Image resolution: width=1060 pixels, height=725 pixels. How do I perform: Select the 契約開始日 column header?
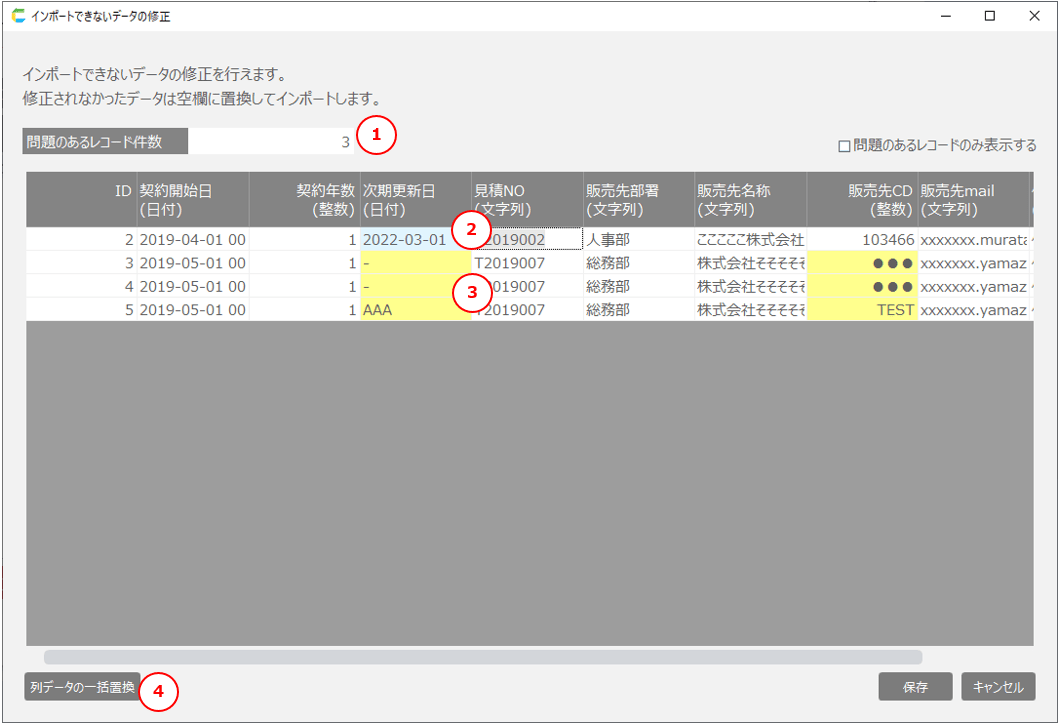192,200
